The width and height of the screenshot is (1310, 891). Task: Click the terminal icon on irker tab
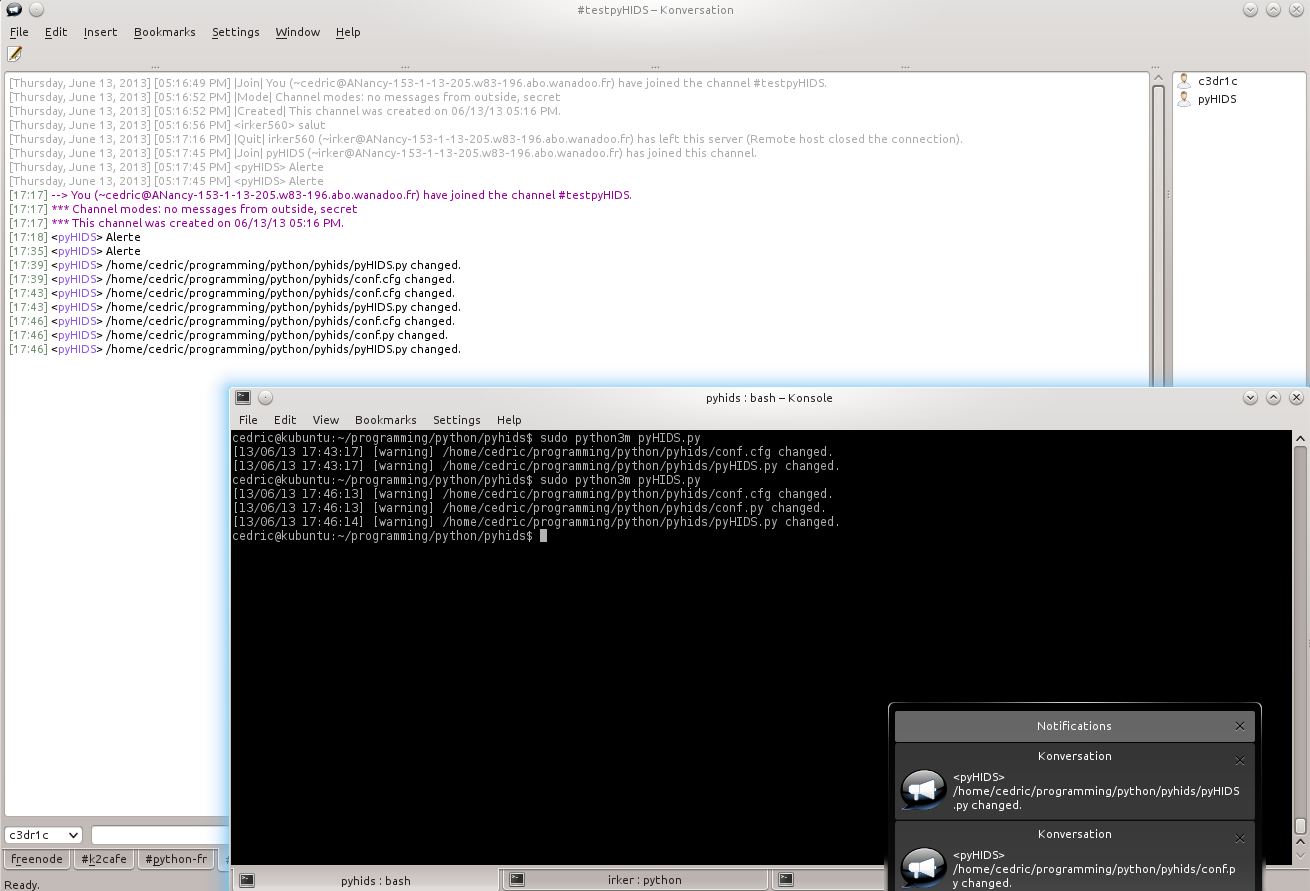point(516,880)
